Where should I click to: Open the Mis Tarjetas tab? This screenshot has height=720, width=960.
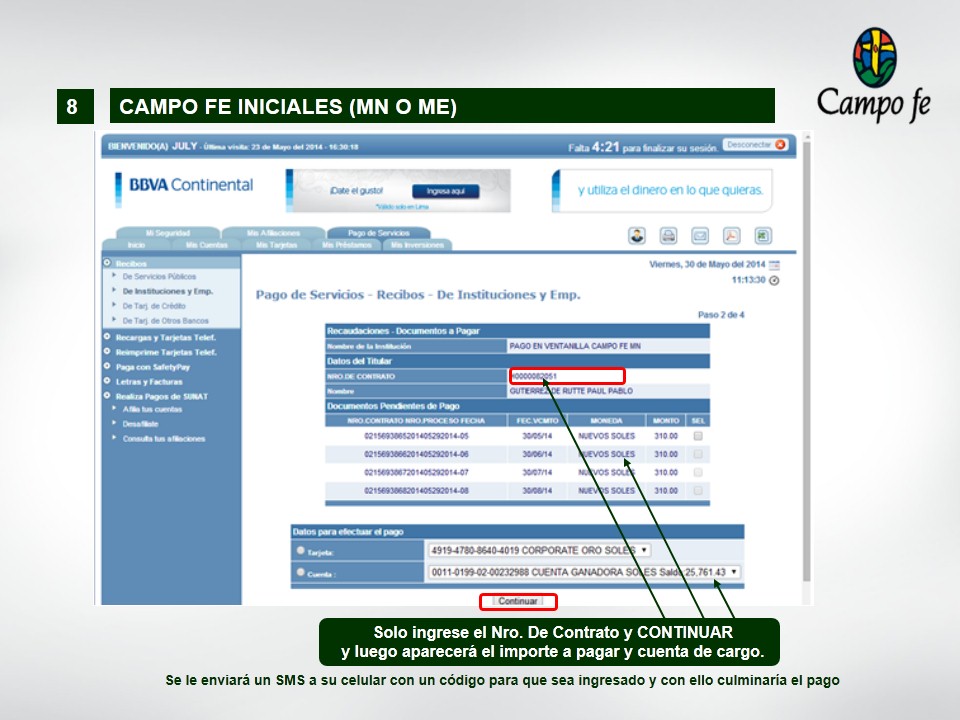tap(276, 245)
